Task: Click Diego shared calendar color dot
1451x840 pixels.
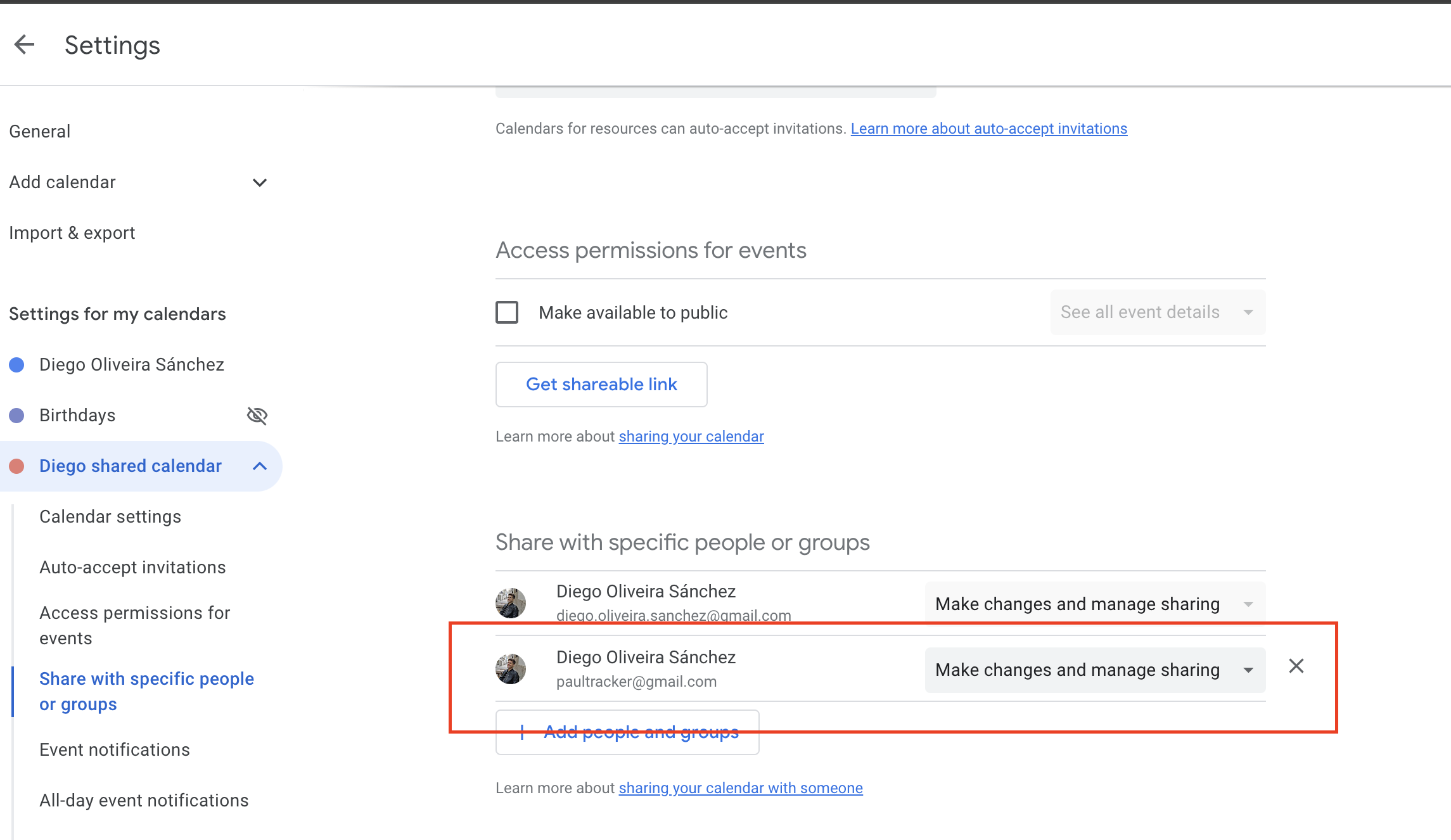Action: (x=17, y=465)
